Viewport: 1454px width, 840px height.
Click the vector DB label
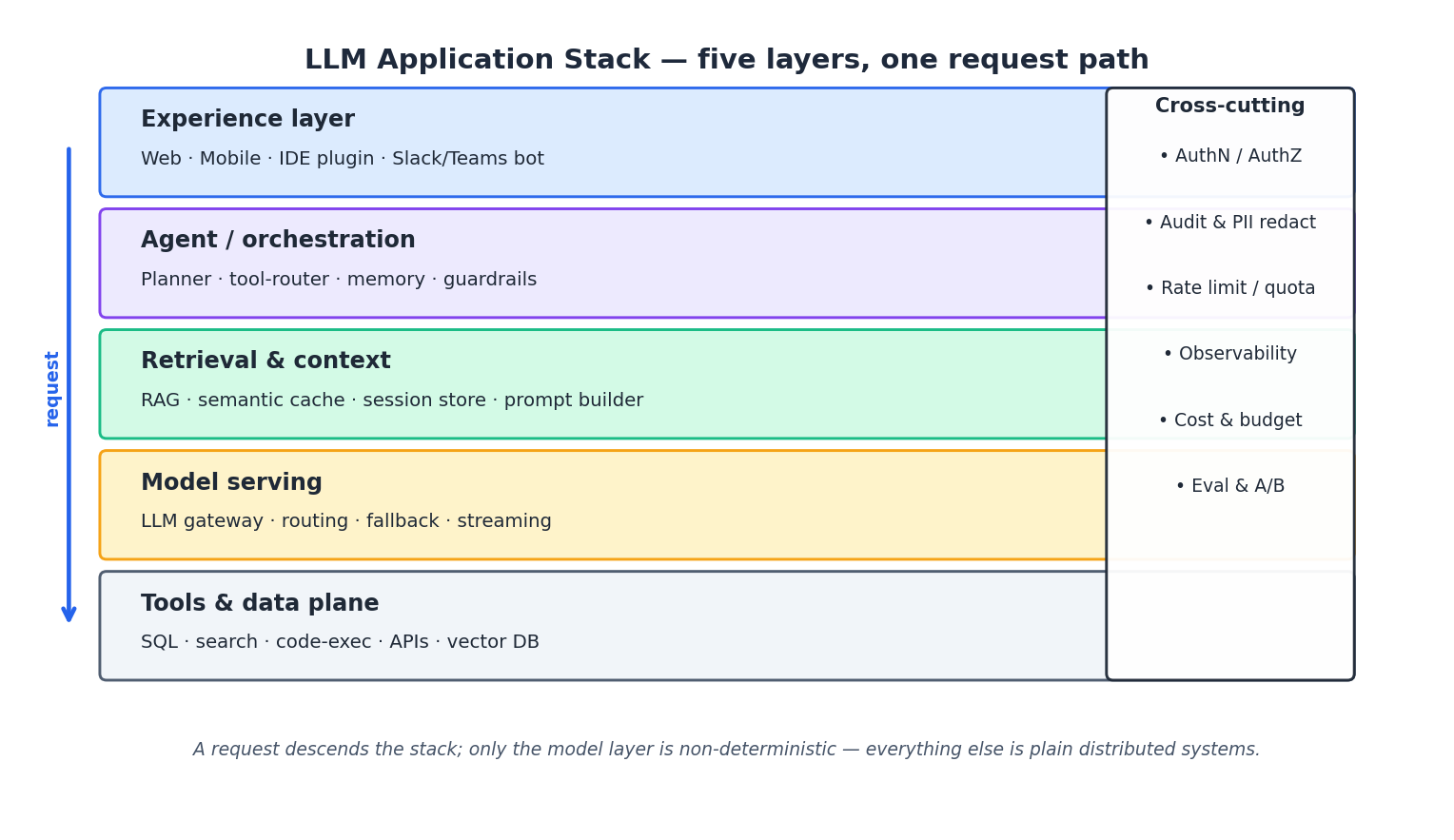pos(492,641)
